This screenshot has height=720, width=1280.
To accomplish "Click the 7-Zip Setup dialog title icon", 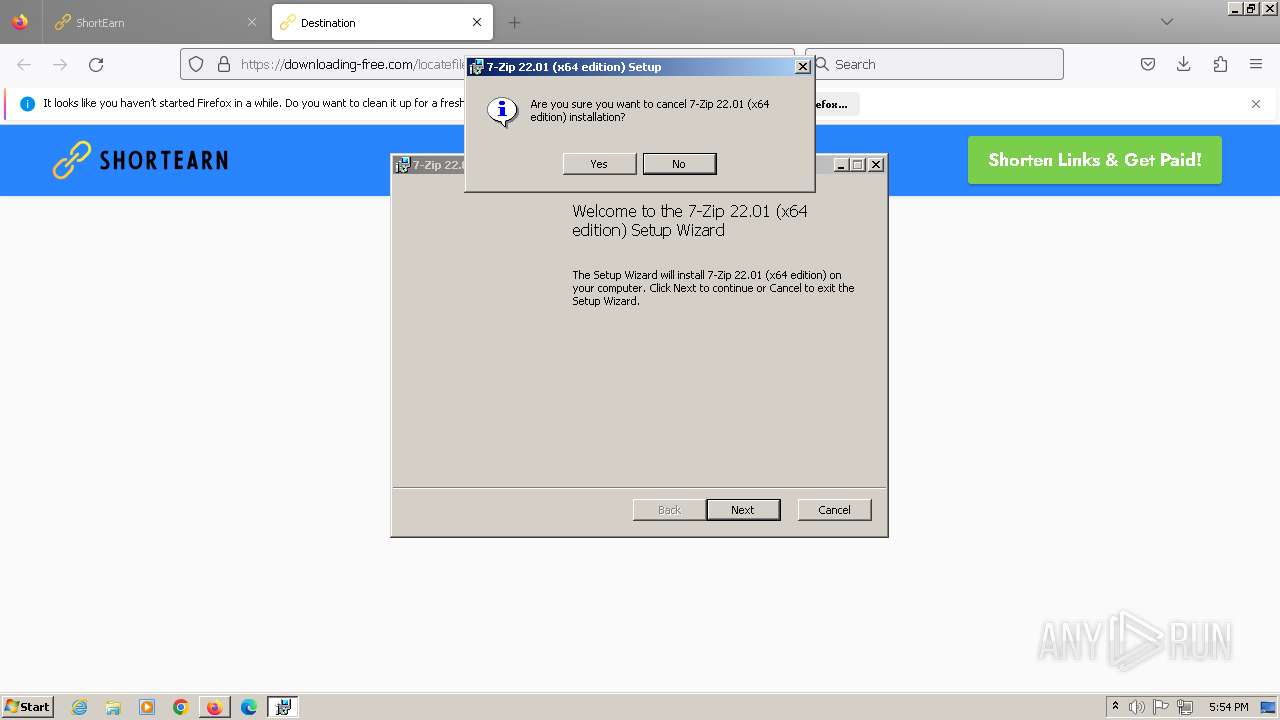I will click(477, 67).
